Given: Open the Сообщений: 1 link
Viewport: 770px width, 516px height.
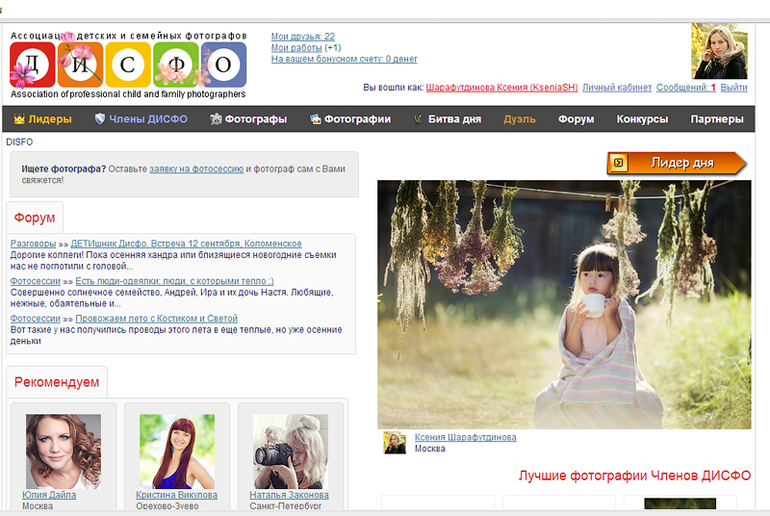Looking at the screenshot, I should 686,87.
